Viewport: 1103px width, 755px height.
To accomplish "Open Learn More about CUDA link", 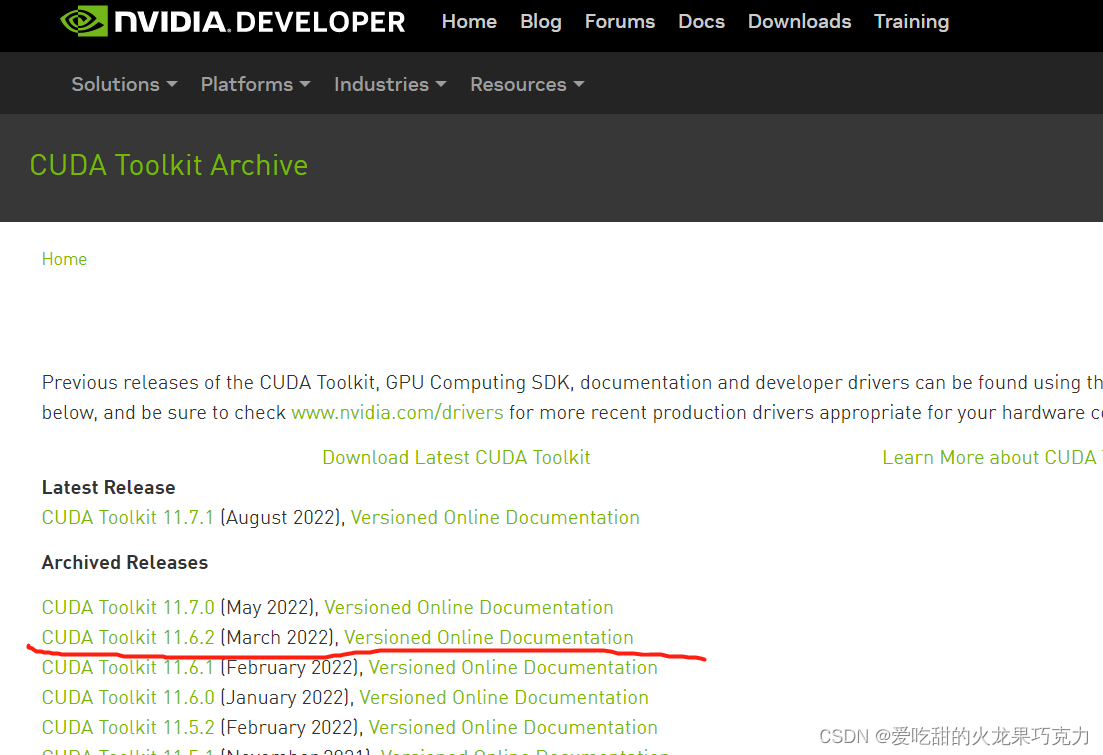I will (x=992, y=457).
